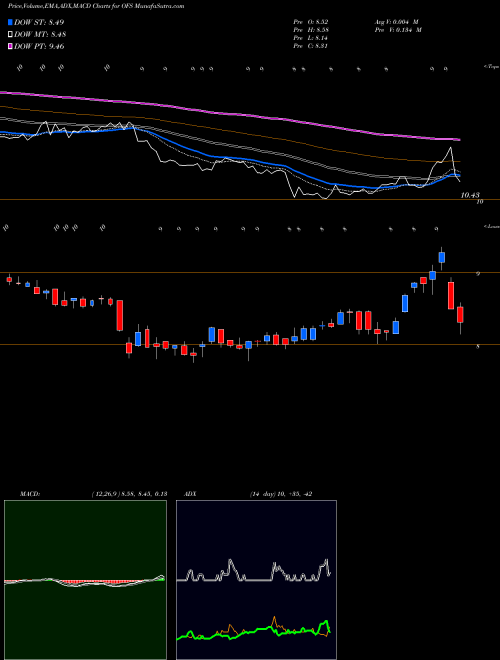Image resolution: width=500 pixels, height=660 pixels.
Task: Click the 'Avg V: 0.004 M' volume text
Action: click(x=396, y=22)
